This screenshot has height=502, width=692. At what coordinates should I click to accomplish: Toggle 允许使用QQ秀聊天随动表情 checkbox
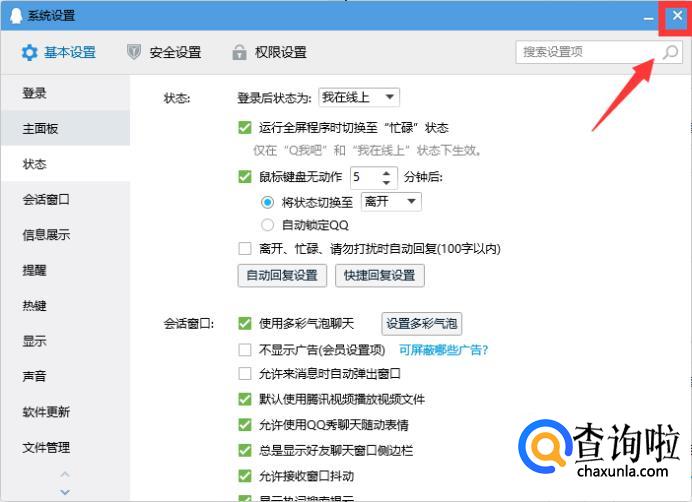(244, 425)
